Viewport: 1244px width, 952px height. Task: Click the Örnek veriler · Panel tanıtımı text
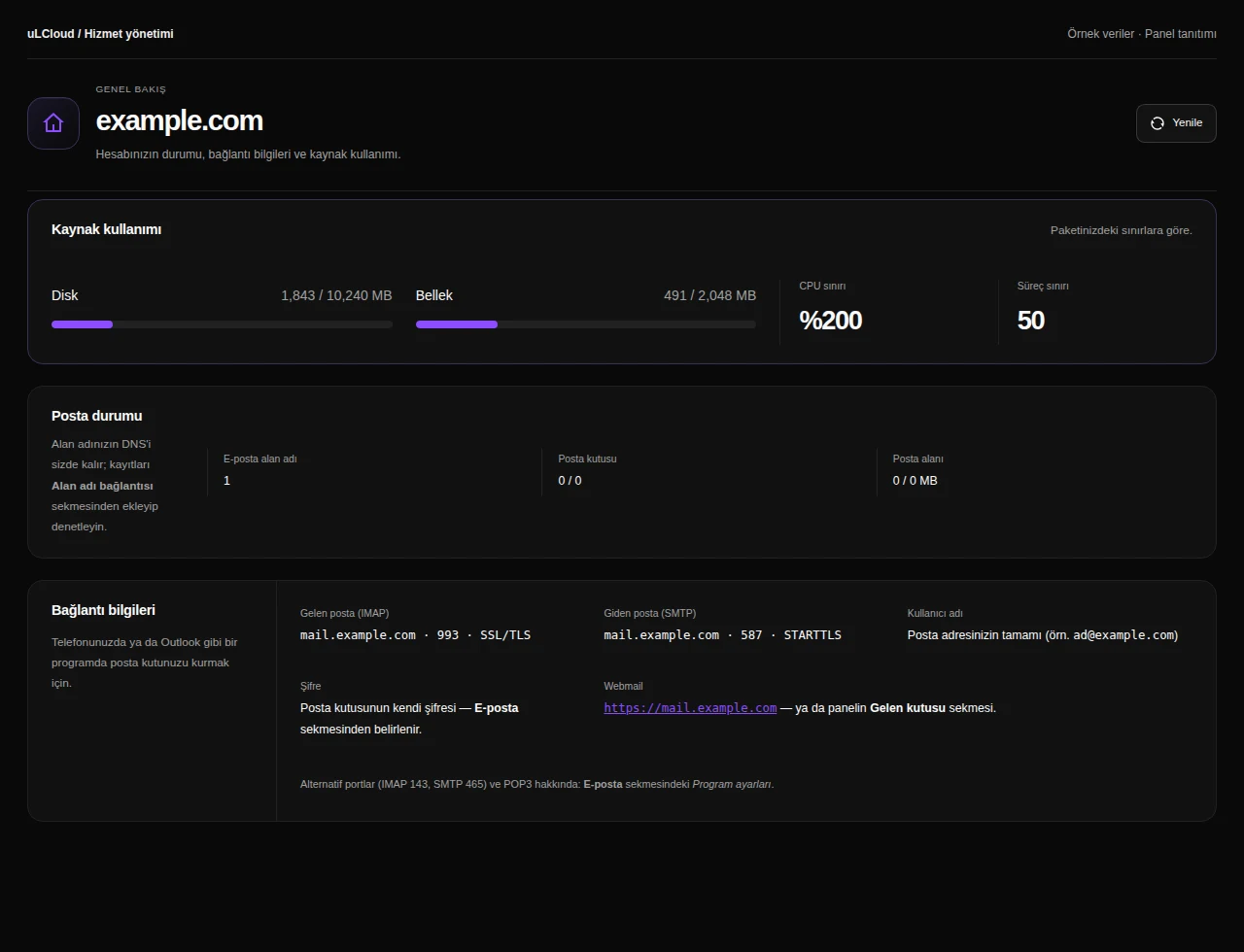tap(1142, 34)
